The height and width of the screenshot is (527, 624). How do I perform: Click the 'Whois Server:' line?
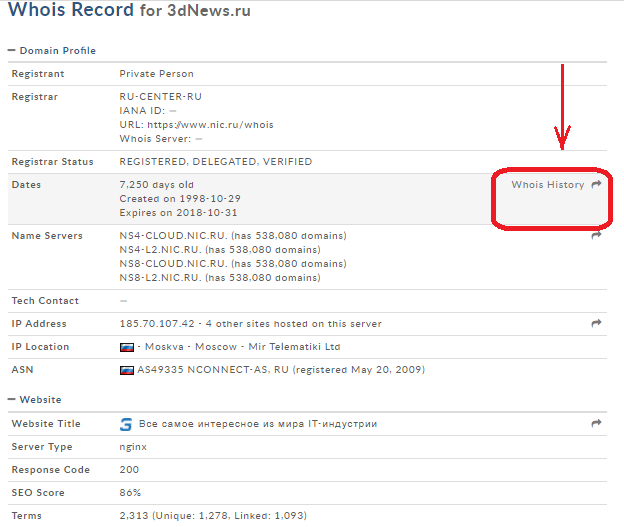click(161, 139)
